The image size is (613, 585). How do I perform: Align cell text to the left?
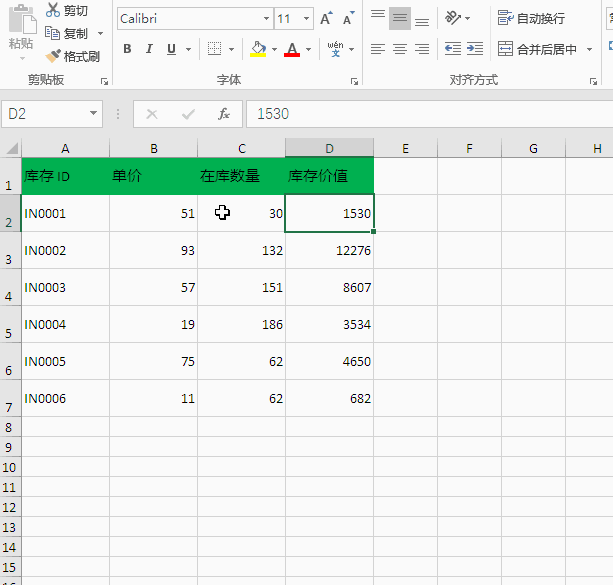(378, 49)
